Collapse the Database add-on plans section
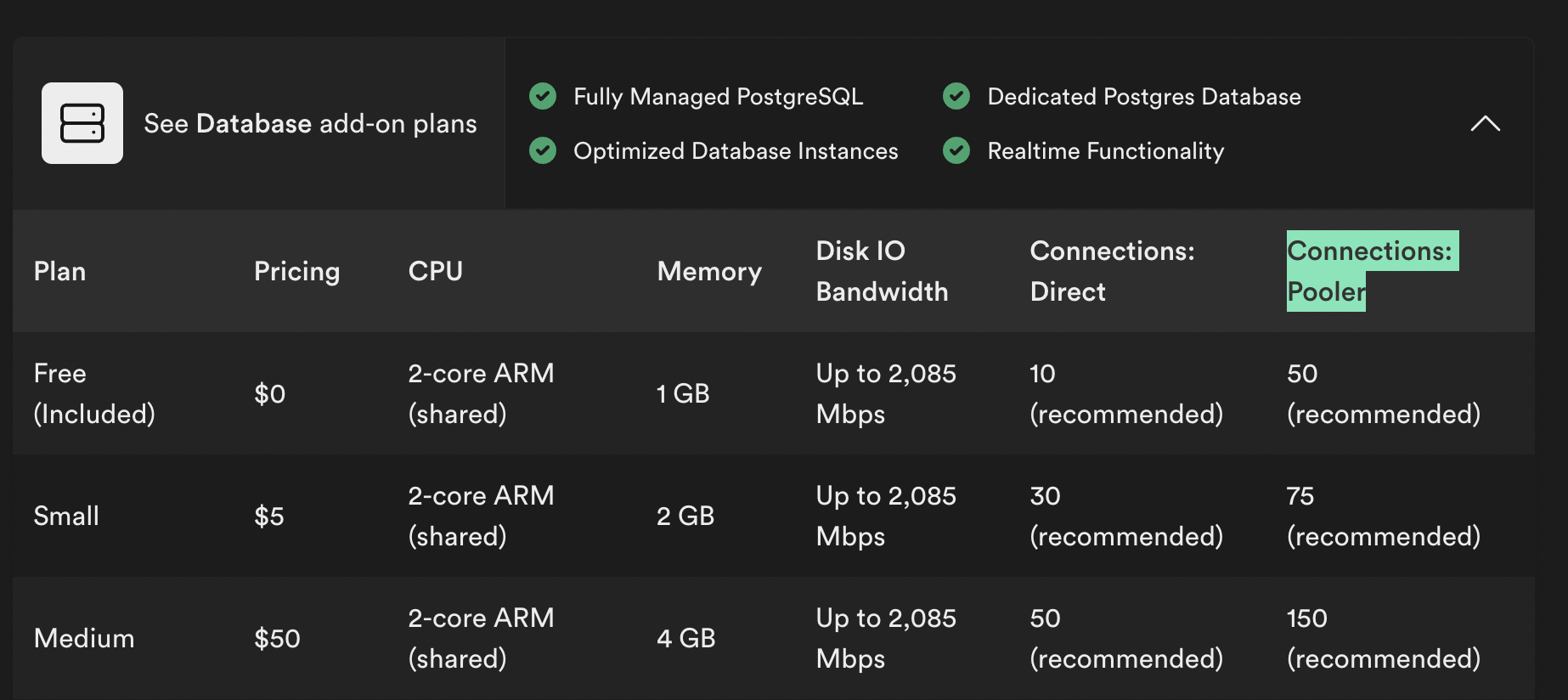 (1485, 124)
